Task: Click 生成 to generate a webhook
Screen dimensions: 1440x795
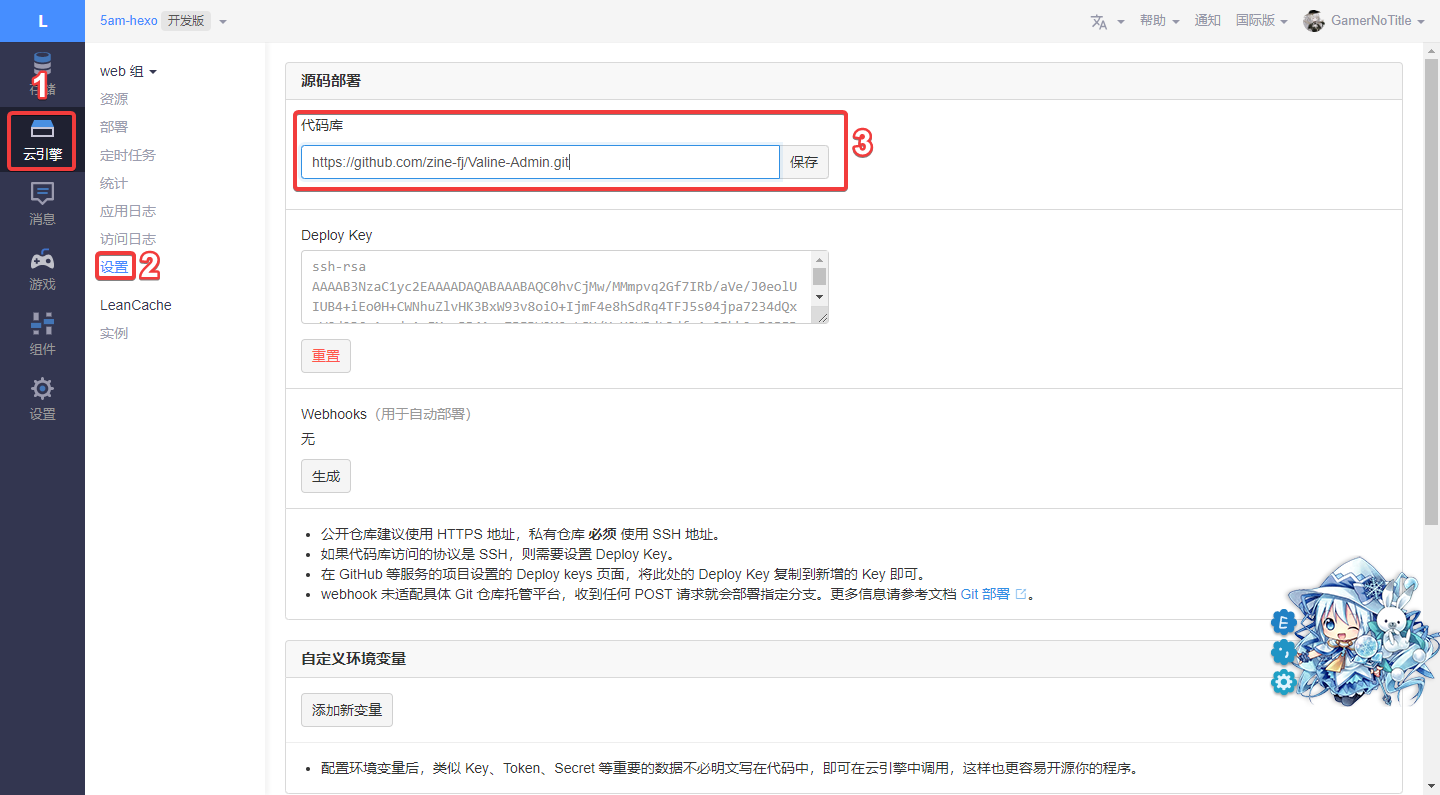Action: 326,476
